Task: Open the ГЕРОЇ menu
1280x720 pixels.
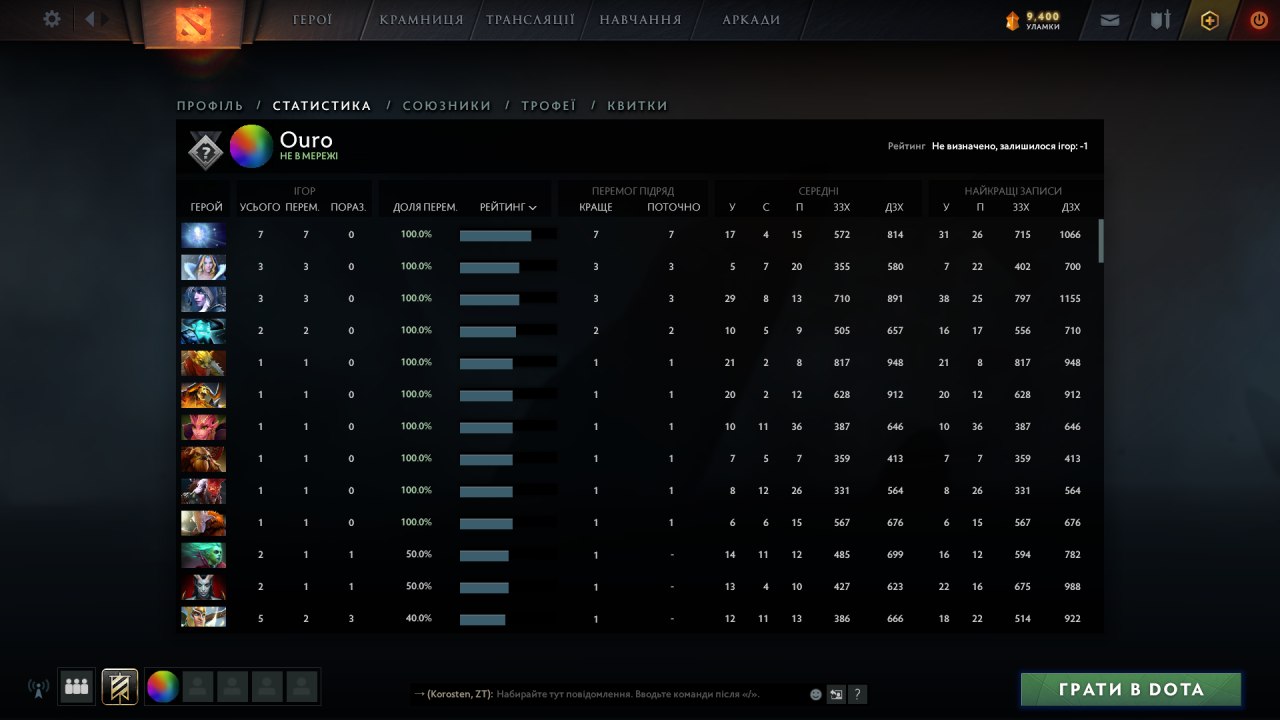Action: point(313,19)
